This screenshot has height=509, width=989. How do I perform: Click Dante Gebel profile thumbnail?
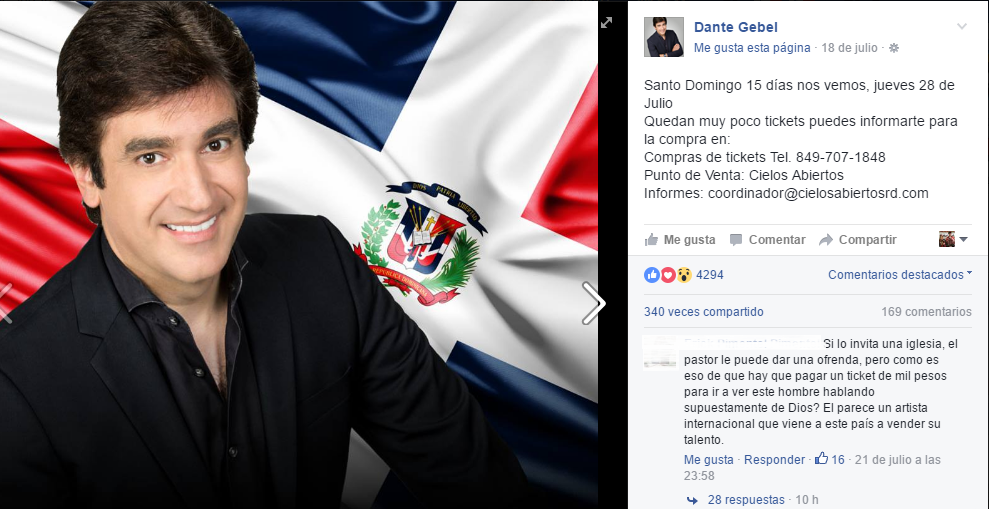coord(664,37)
